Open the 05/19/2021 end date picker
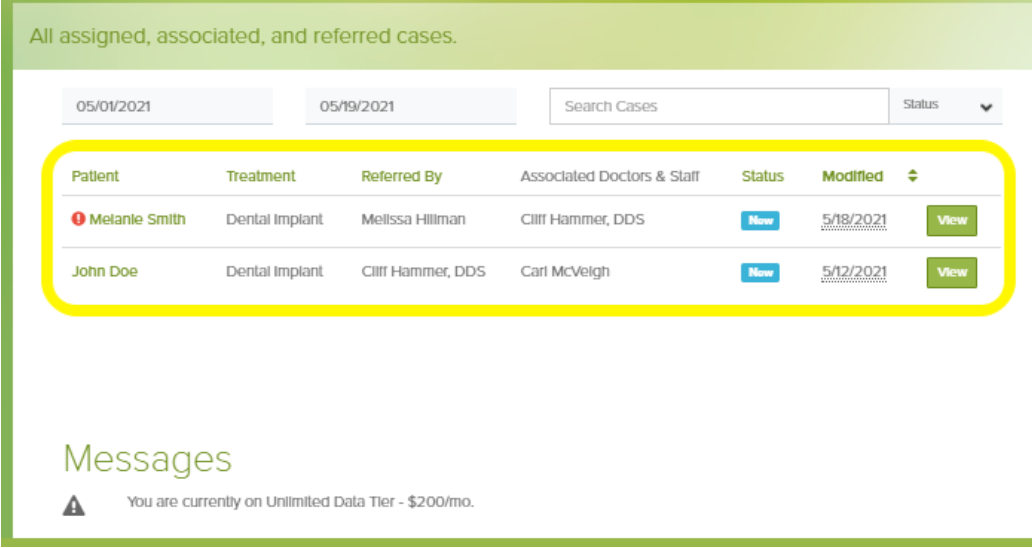1032x548 pixels. pyautogui.click(x=411, y=106)
